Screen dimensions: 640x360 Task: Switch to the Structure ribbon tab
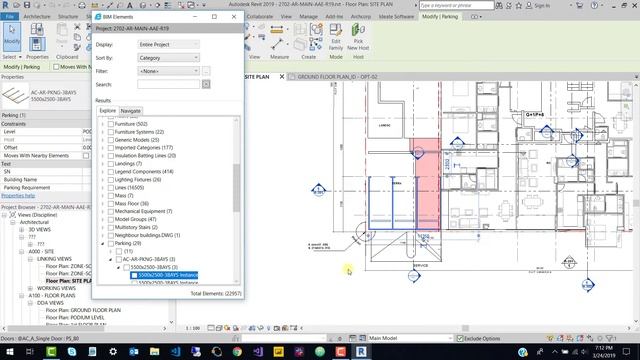(x=68, y=17)
